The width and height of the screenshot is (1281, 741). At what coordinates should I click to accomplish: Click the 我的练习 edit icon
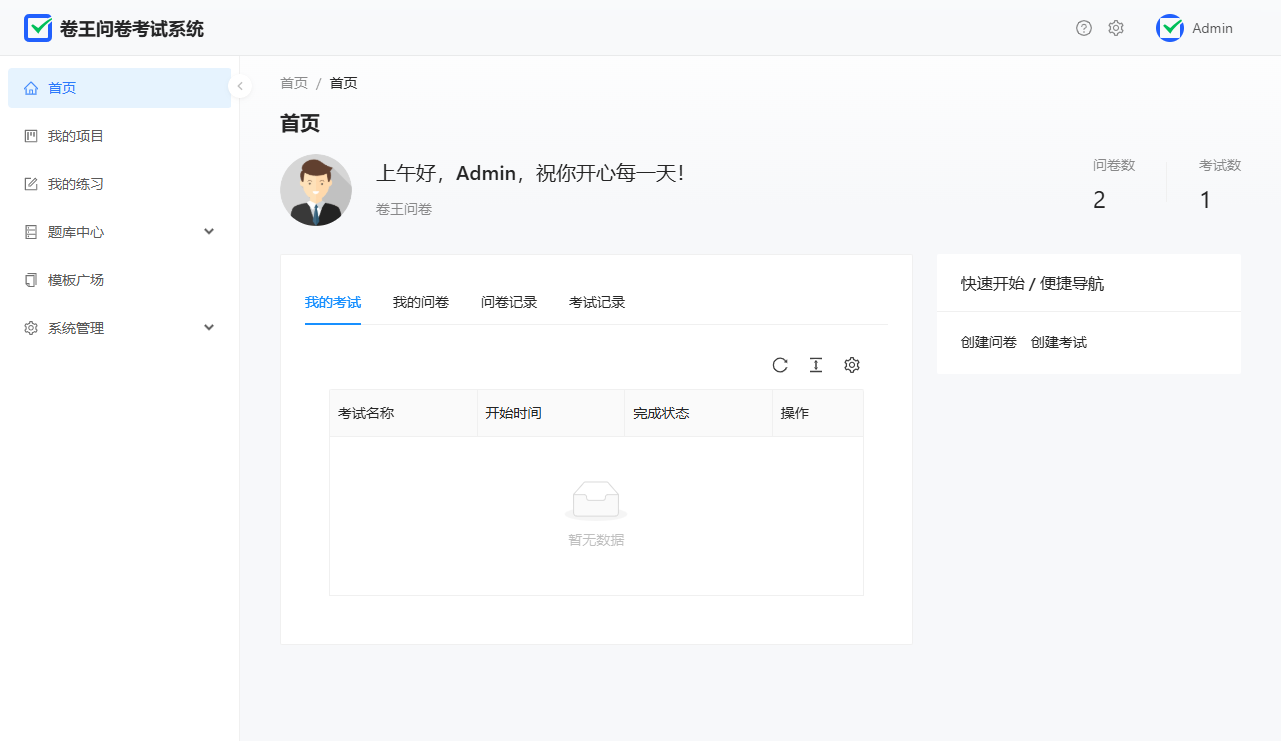(31, 184)
